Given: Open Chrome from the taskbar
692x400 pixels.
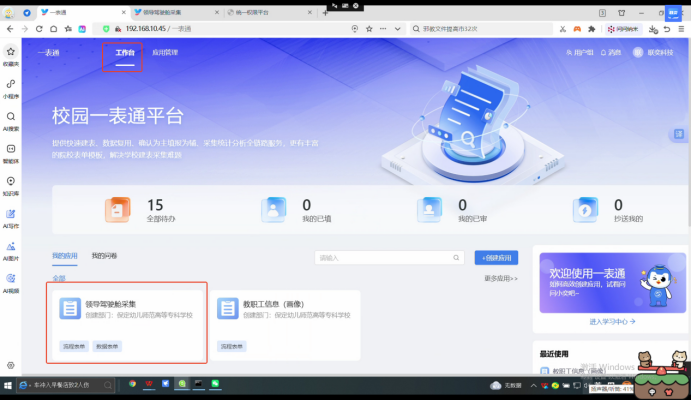Looking at the screenshot, I should [x=132, y=384].
